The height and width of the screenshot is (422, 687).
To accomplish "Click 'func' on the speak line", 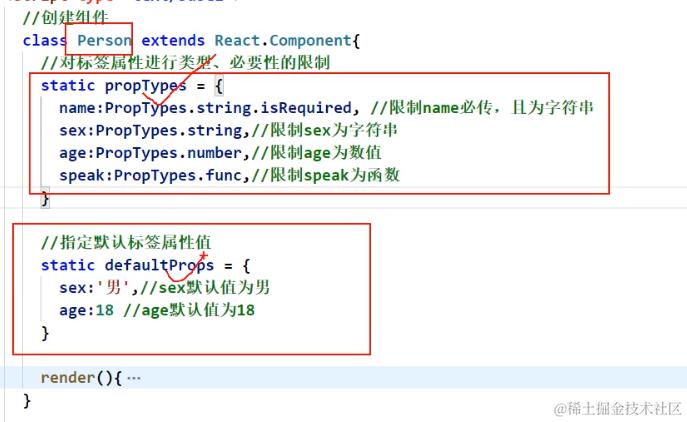I will point(223,175).
